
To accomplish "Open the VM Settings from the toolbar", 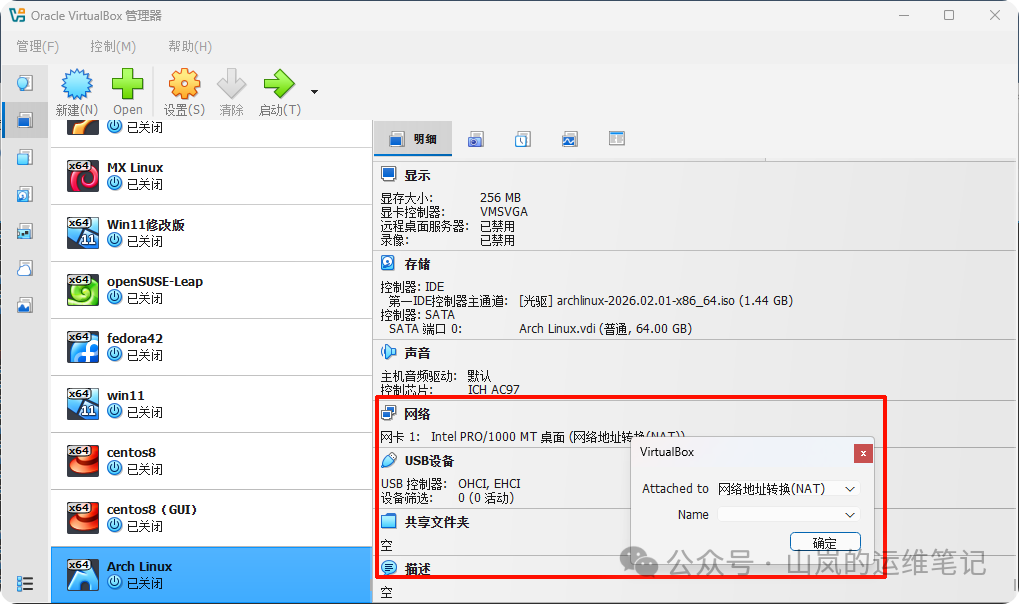I will (184, 90).
